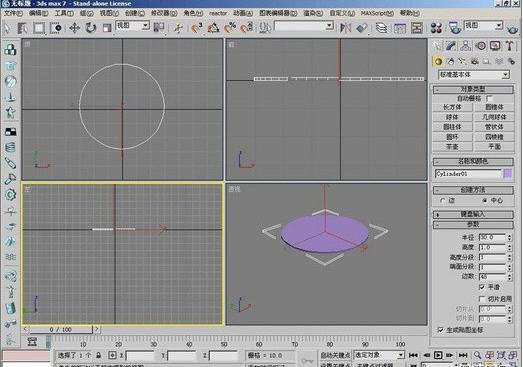Click the 圆柱体 cylinder primitive button

pos(452,127)
